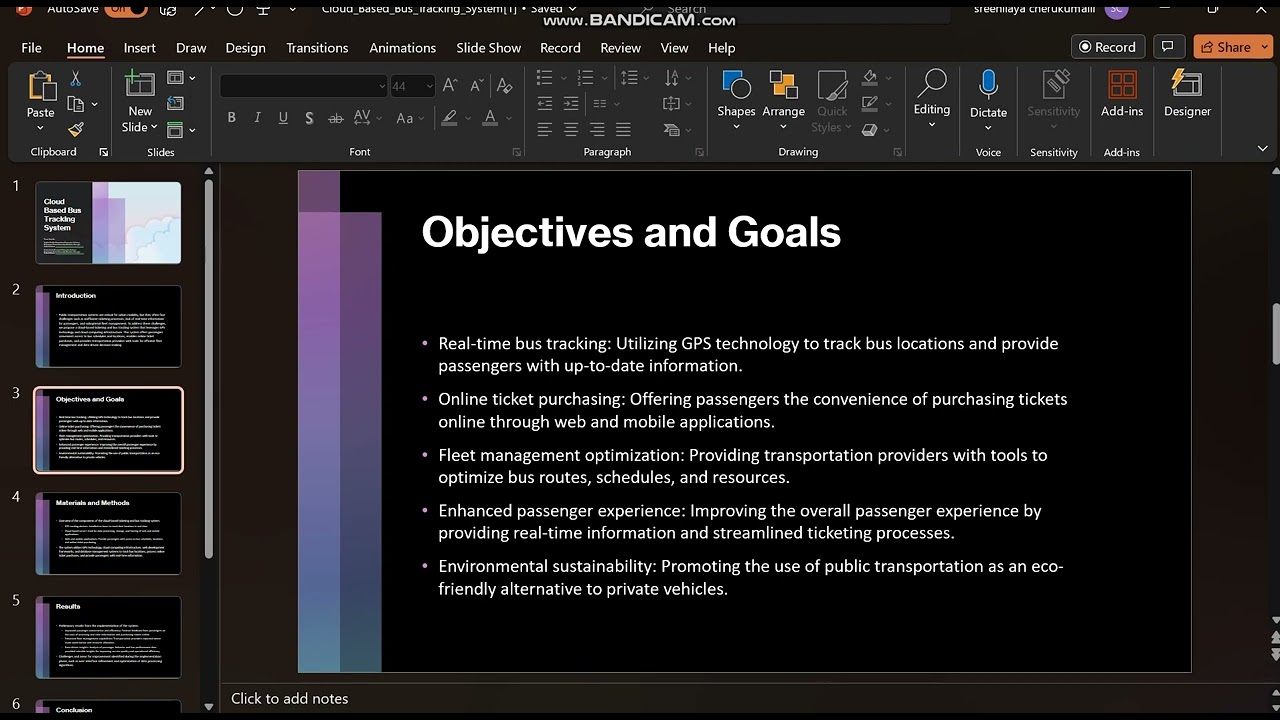Expand the Paste options arrow
Image resolution: width=1280 pixels, height=720 pixels.
(41, 127)
